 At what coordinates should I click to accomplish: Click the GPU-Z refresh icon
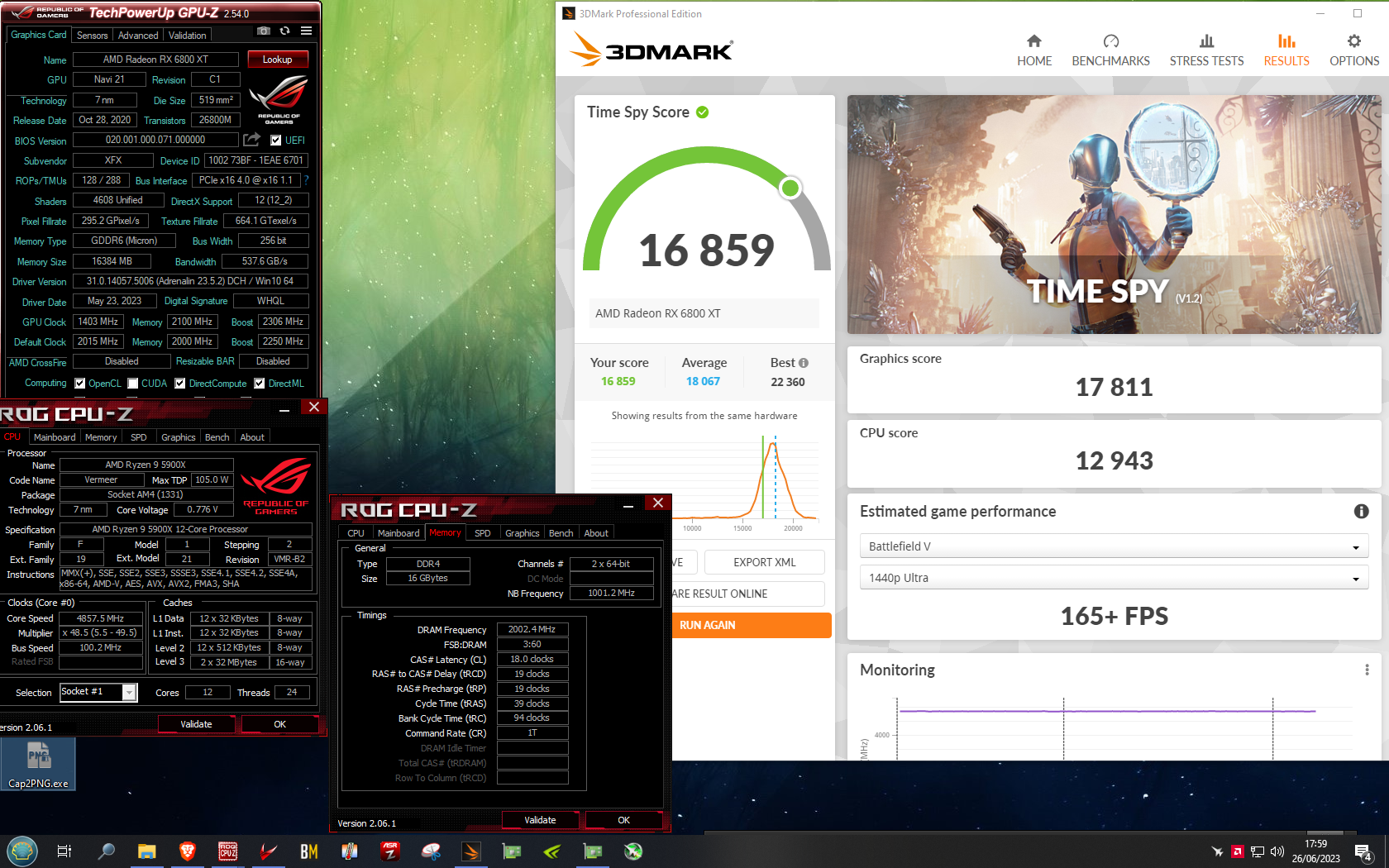[284, 31]
